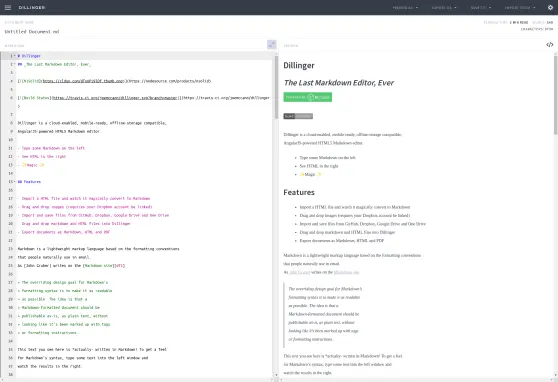Click the reading time statistic
558x382 pixels.
click(506, 22)
